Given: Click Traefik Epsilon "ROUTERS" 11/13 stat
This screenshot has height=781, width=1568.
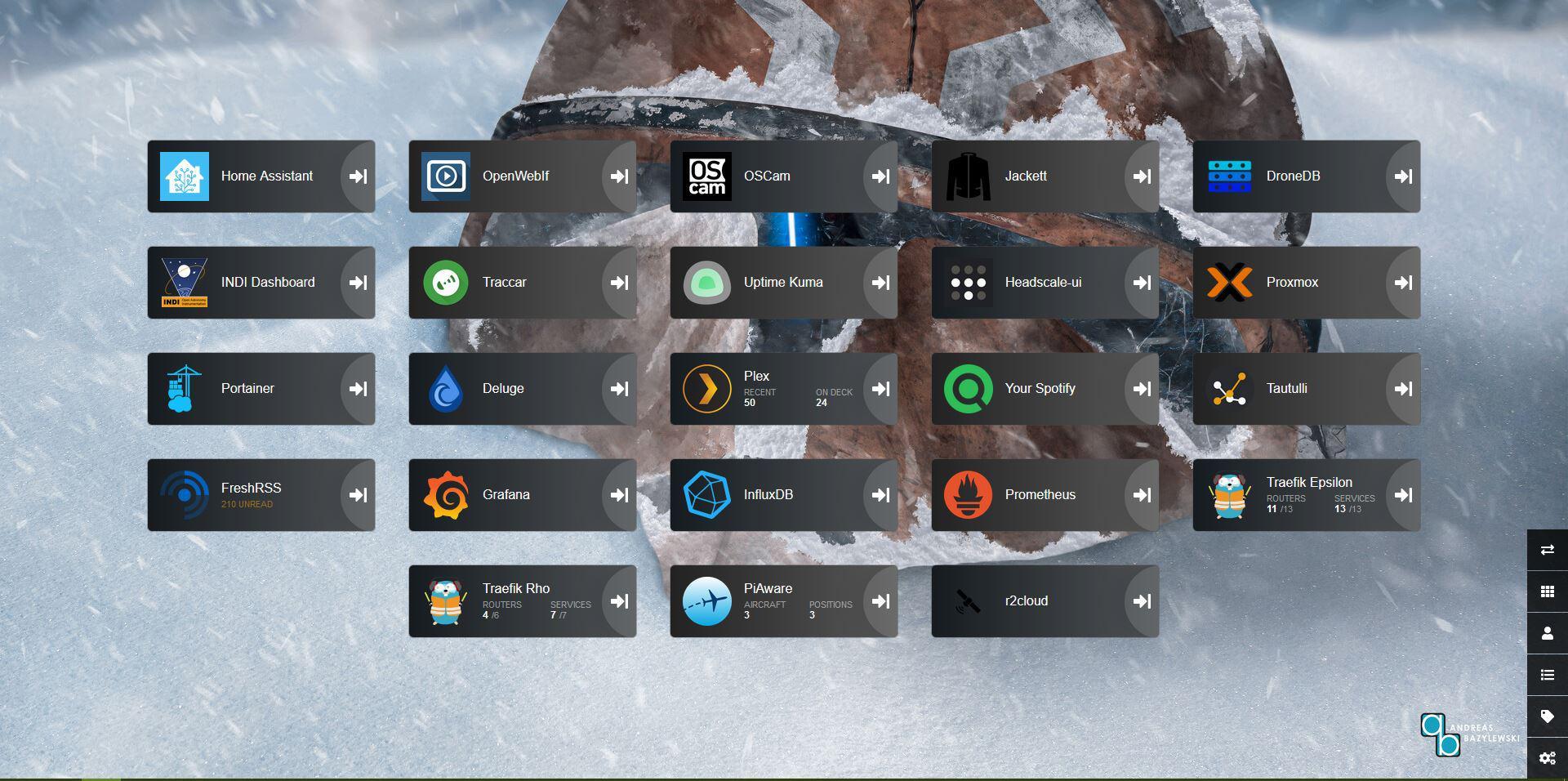Looking at the screenshot, I should click(x=1286, y=503).
